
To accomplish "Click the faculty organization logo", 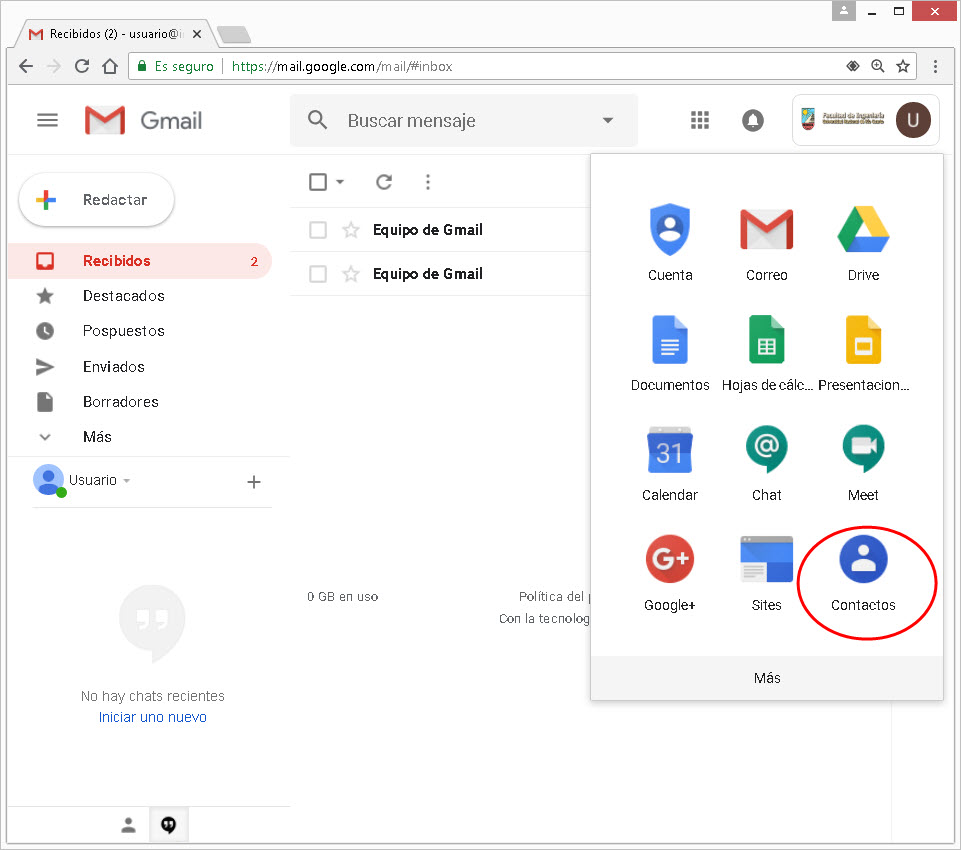I will [843, 119].
